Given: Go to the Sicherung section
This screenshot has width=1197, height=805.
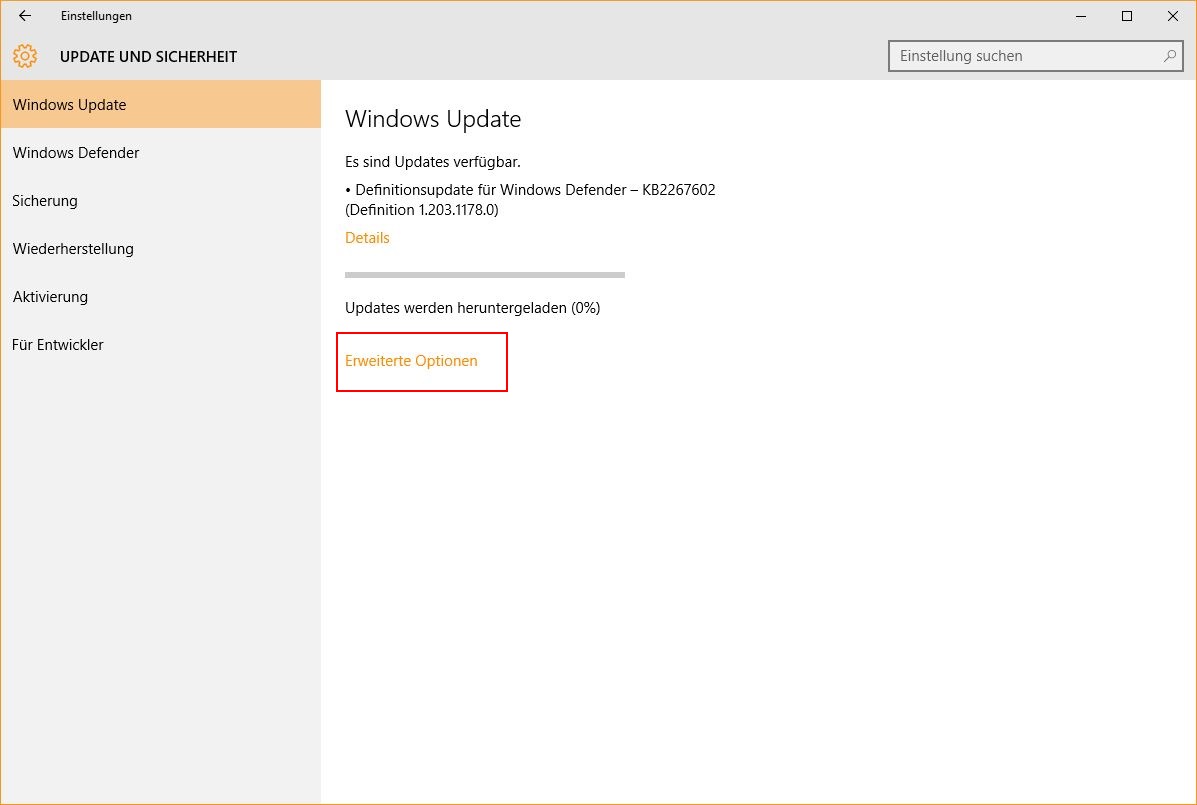Looking at the screenshot, I should pos(45,201).
